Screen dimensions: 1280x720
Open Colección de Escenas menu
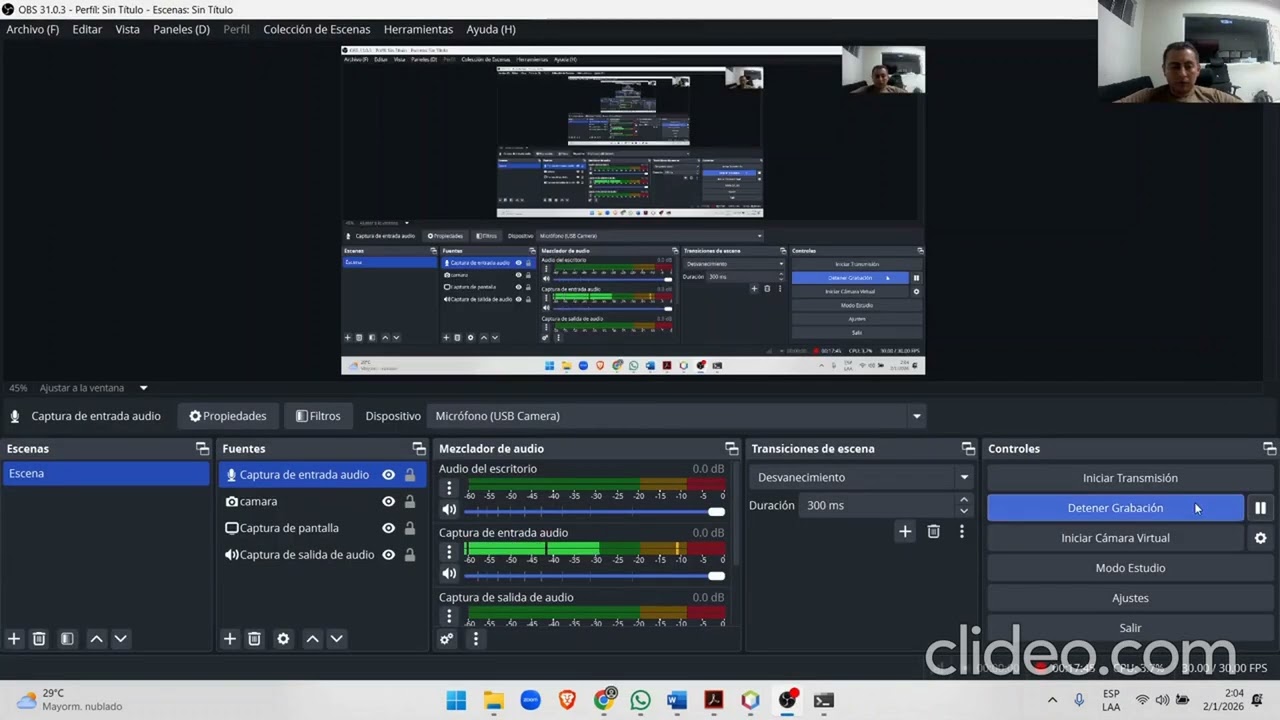tap(317, 29)
